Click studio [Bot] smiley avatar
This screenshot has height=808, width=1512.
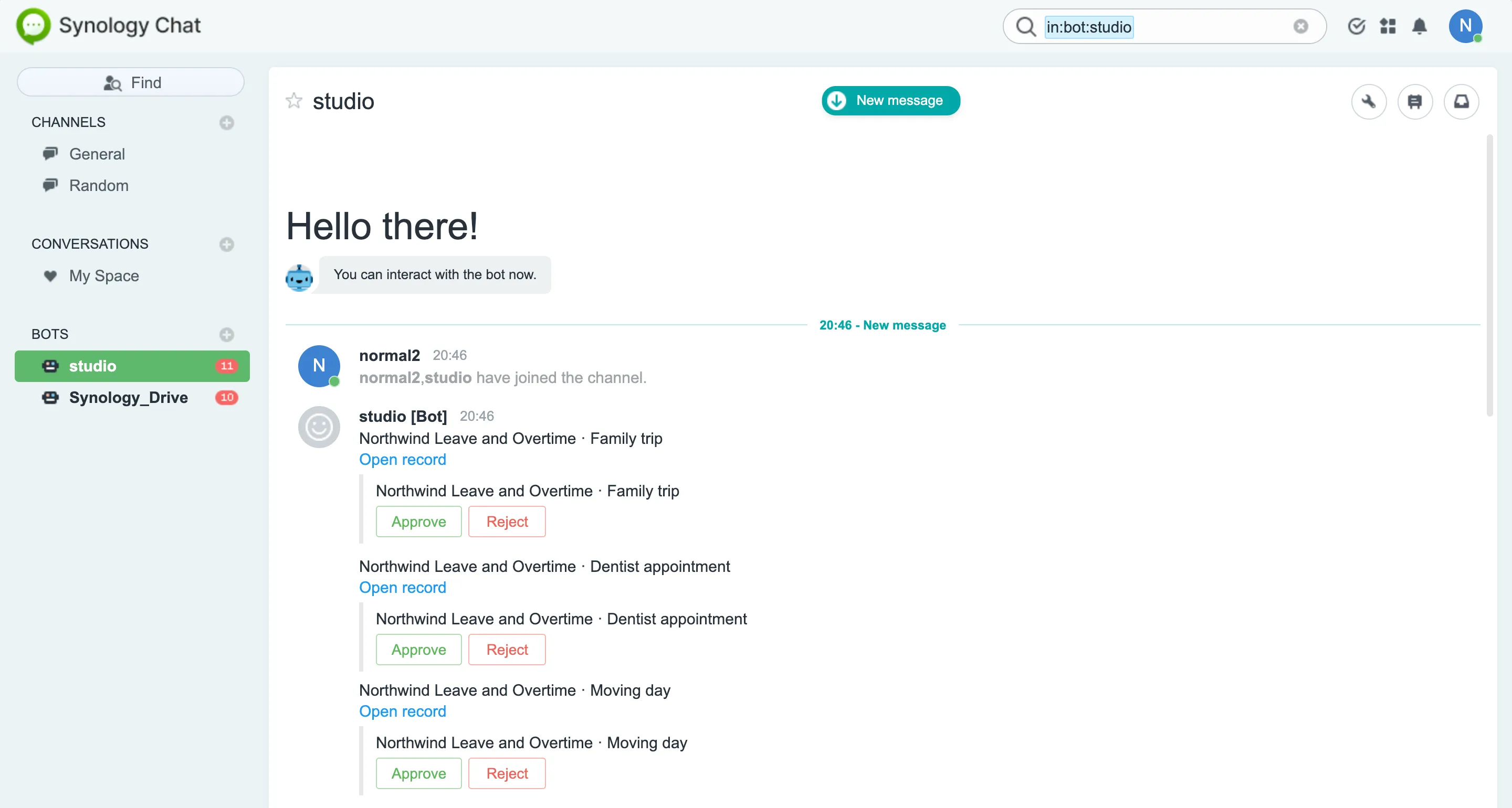pos(319,427)
